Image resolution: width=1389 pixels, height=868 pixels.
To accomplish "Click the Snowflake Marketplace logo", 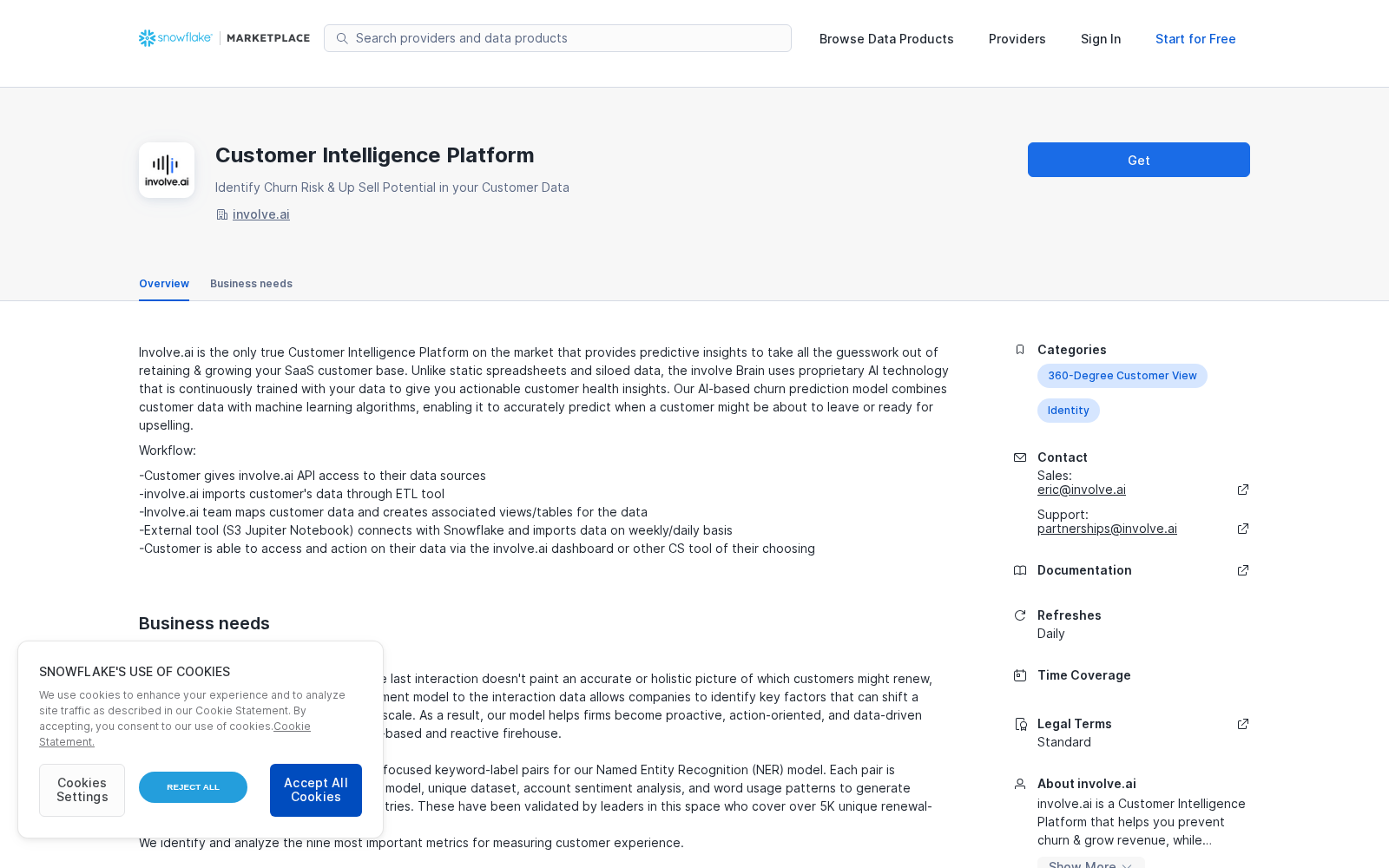I will tap(224, 38).
